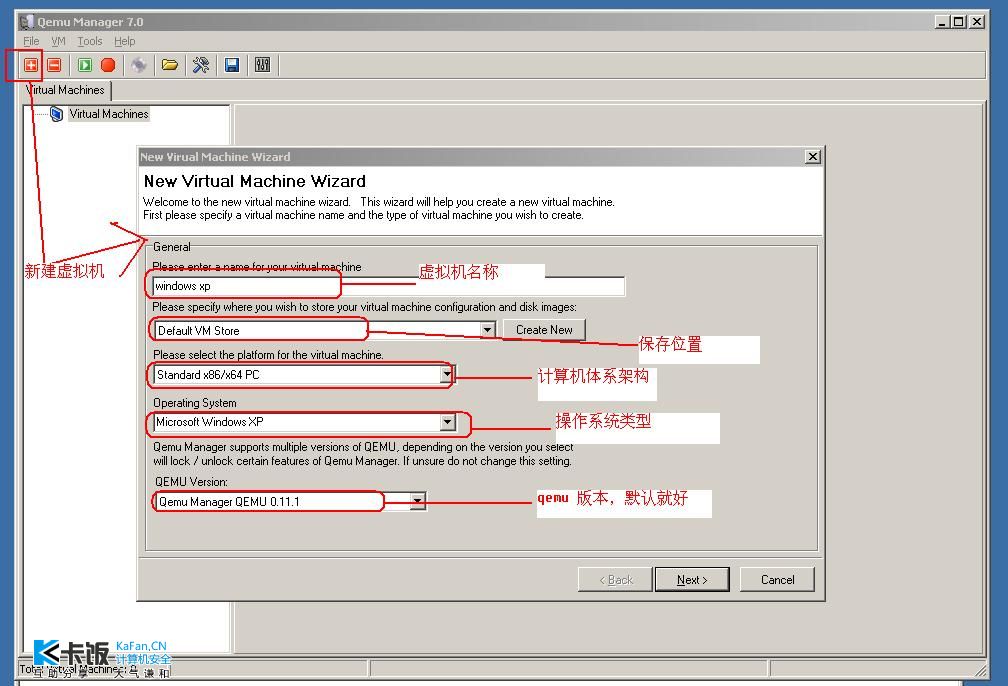Click the Virtual Machines tree node icon

point(57,114)
